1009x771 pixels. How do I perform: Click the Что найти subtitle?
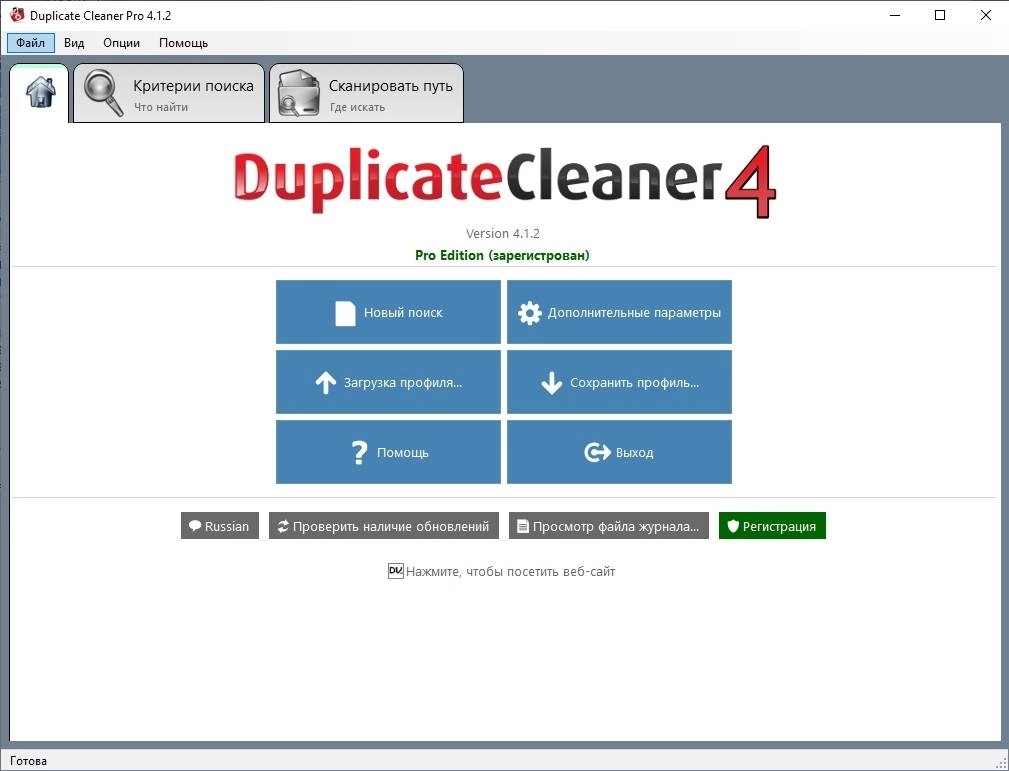(x=161, y=107)
